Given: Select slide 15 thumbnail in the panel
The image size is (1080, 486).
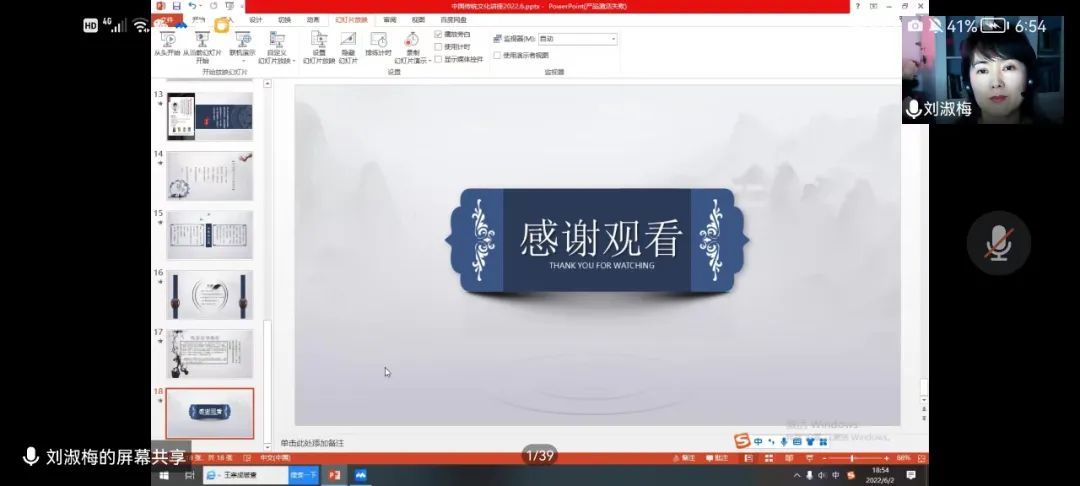Looking at the screenshot, I should 209,234.
